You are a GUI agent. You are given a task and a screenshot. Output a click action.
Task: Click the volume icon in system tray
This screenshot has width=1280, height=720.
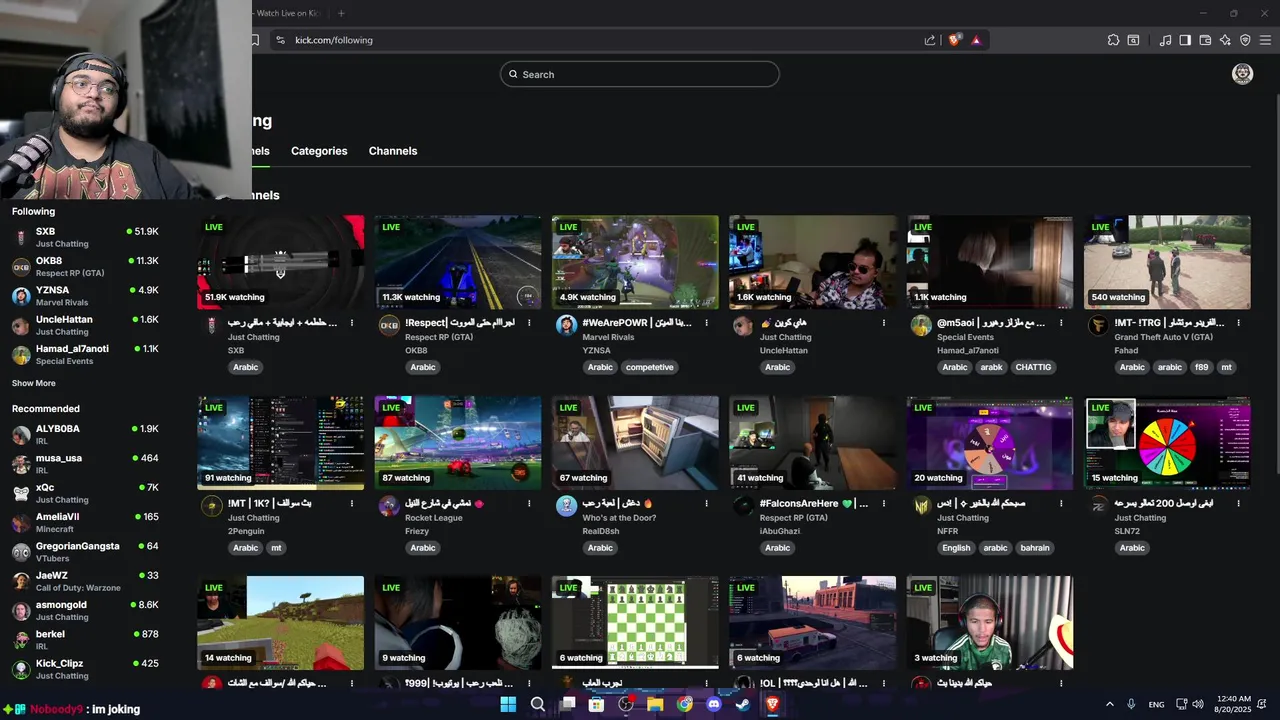pos(1198,704)
